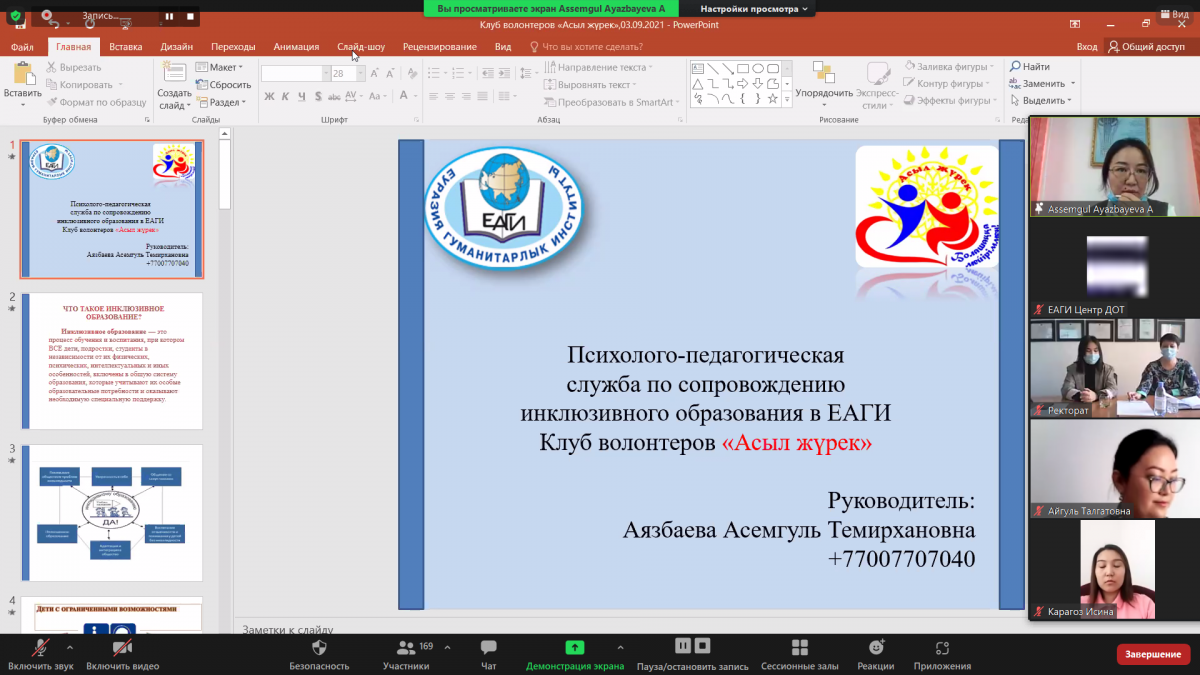The image size is (1200, 675).
Task: Expand the Layout (Макет) dropdown
Action: (x=218, y=67)
